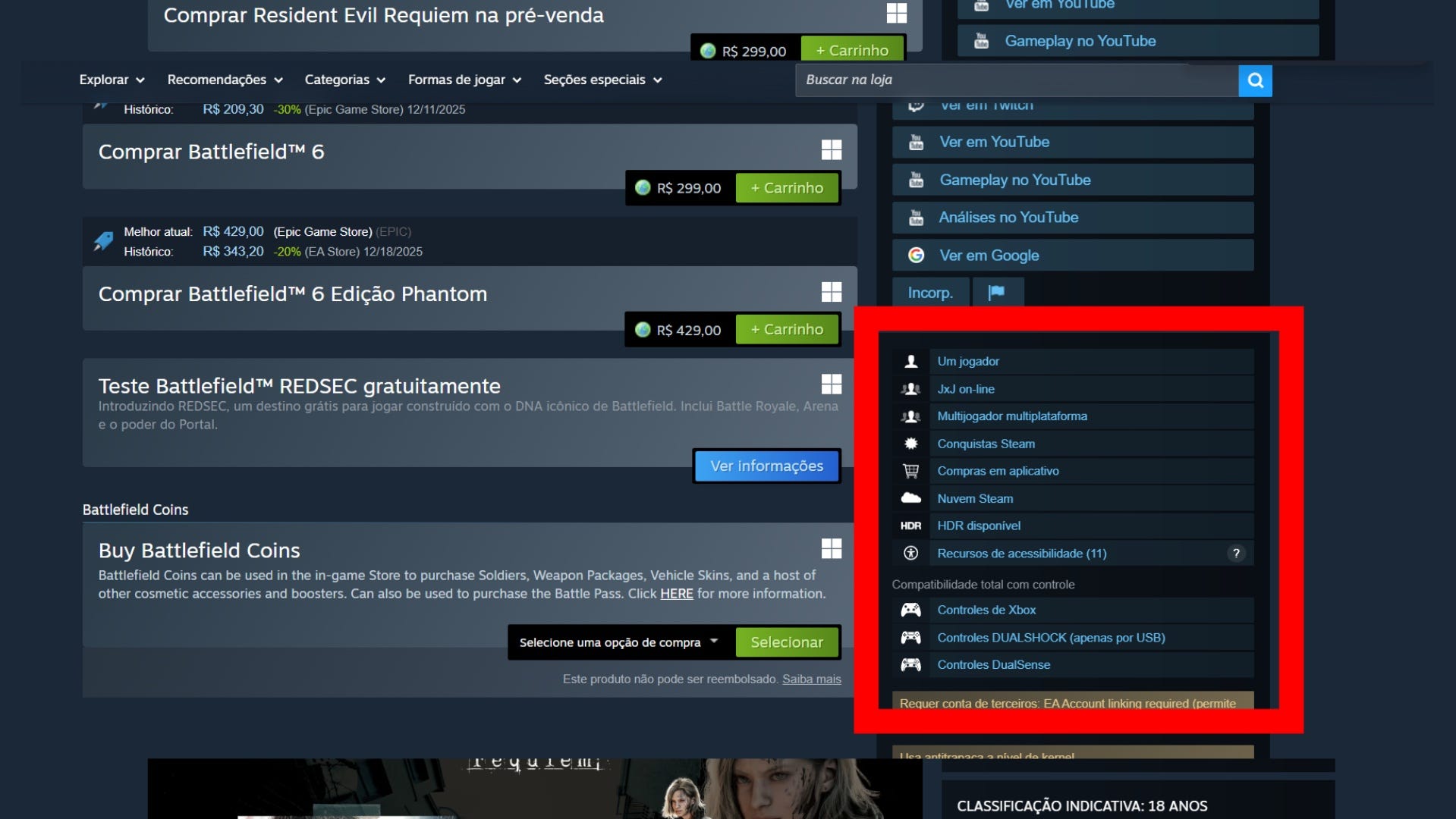Click the Xbox controller icon

tap(910, 610)
